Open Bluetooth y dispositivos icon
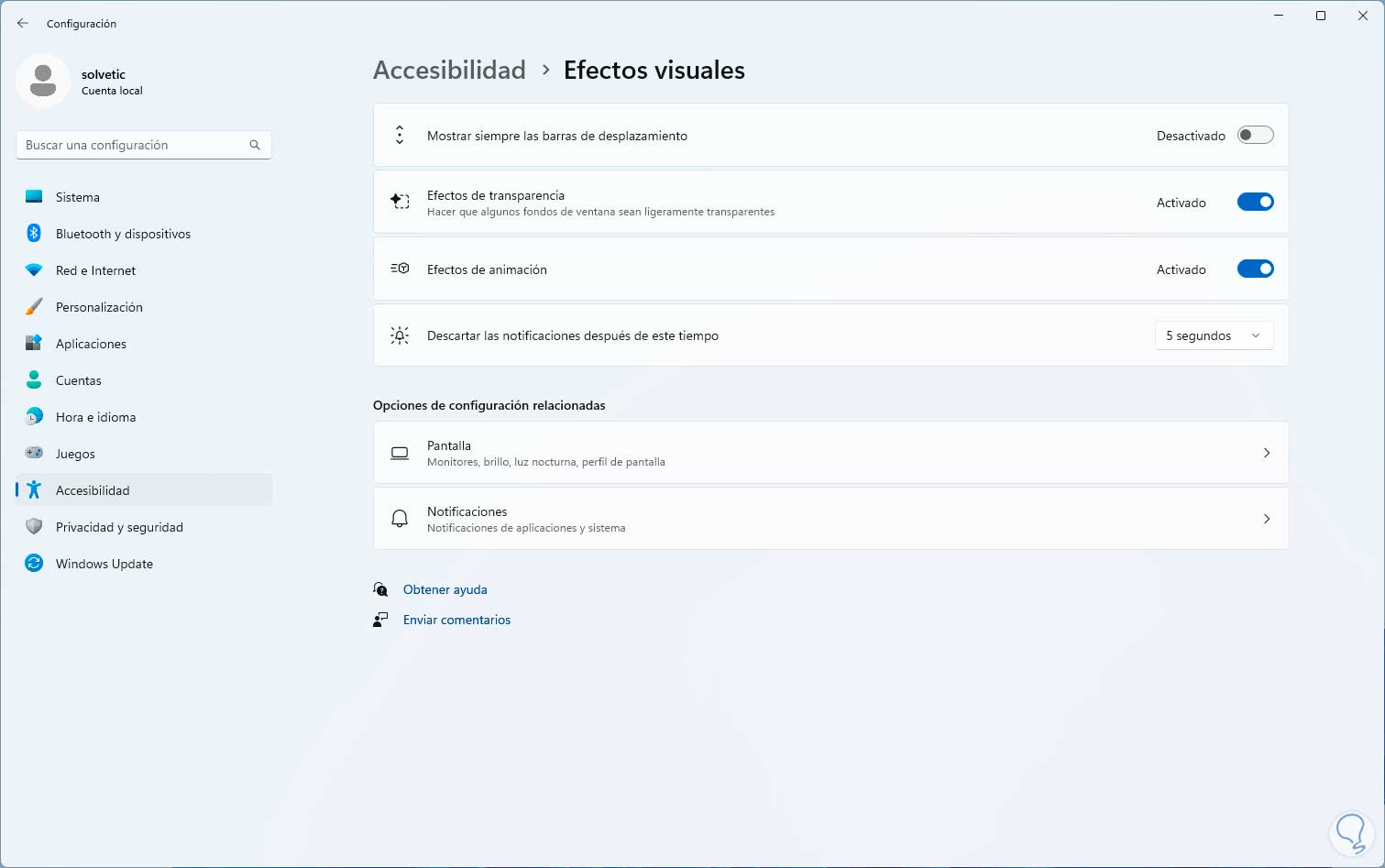This screenshot has height=868, width=1385. point(34,234)
